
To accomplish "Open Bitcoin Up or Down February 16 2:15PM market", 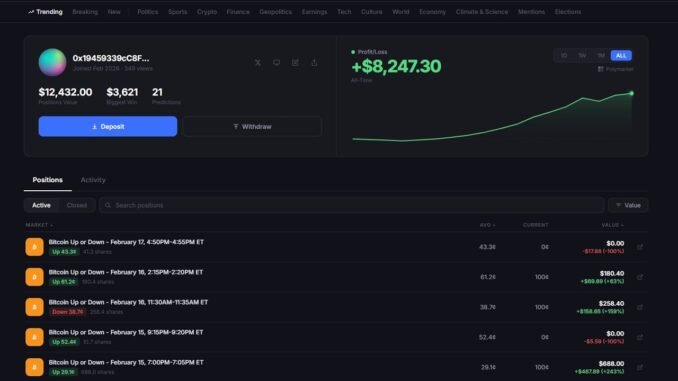I will point(126,272).
